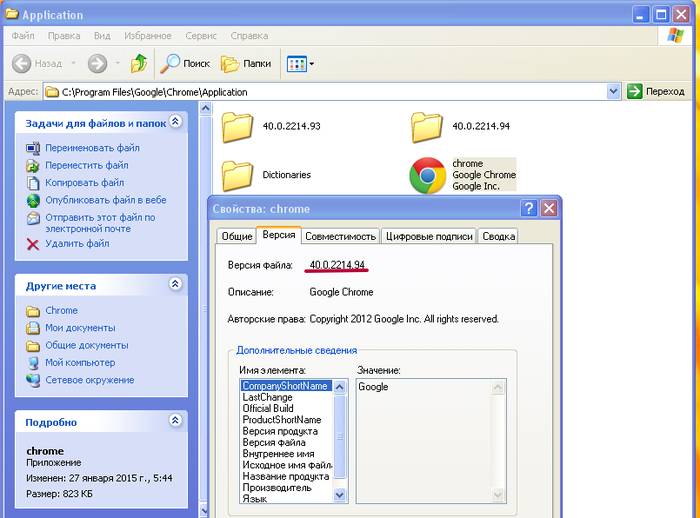Click Отправить этот файл по электронной почте
The height and width of the screenshot is (518, 700).
(100, 223)
